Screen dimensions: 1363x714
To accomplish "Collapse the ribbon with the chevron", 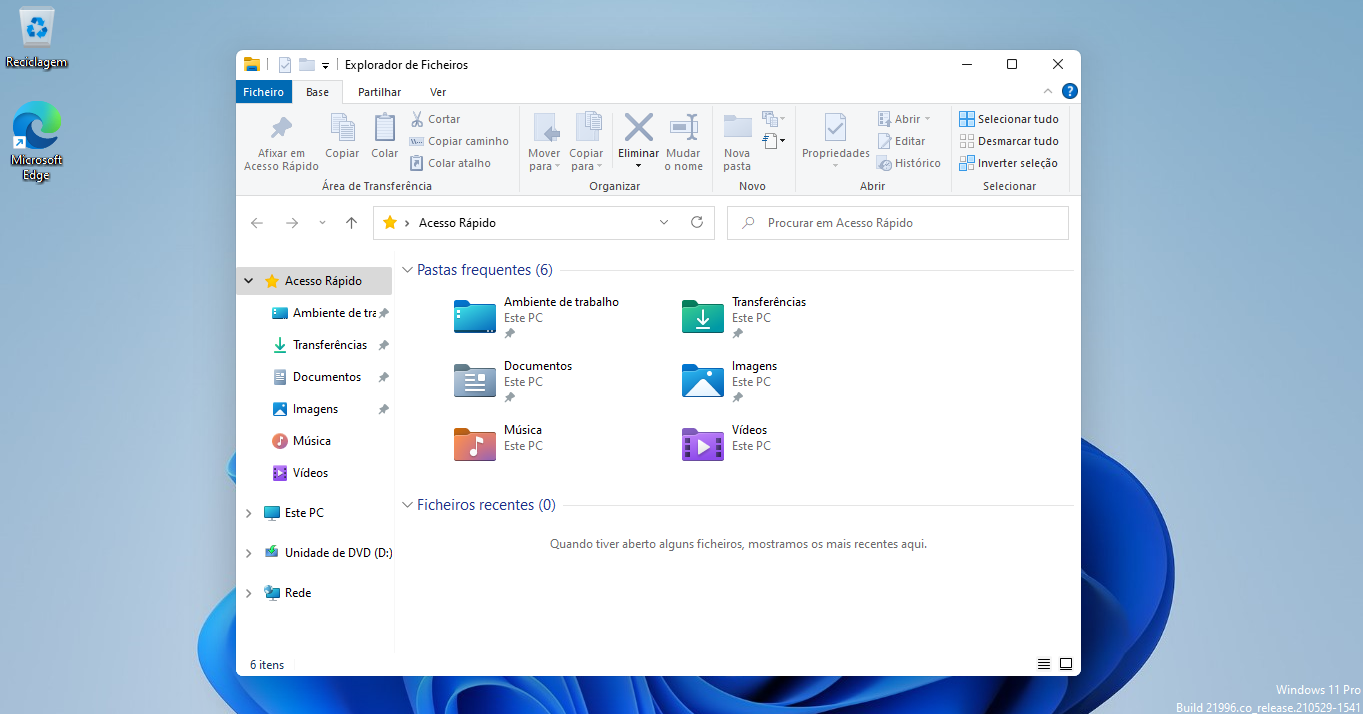I will [1049, 91].
